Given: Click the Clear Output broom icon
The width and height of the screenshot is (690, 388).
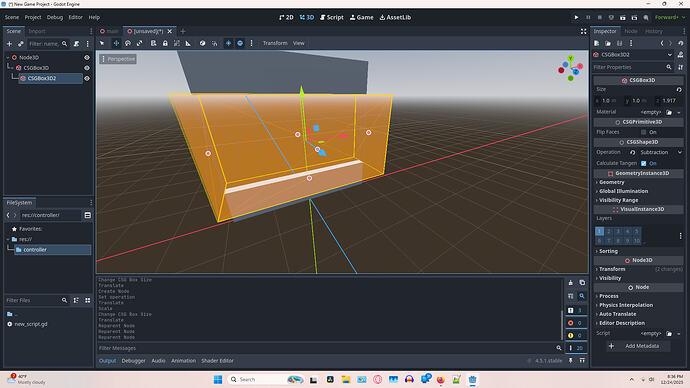Looking at the screenshot, I should click(x=571, y=282).
